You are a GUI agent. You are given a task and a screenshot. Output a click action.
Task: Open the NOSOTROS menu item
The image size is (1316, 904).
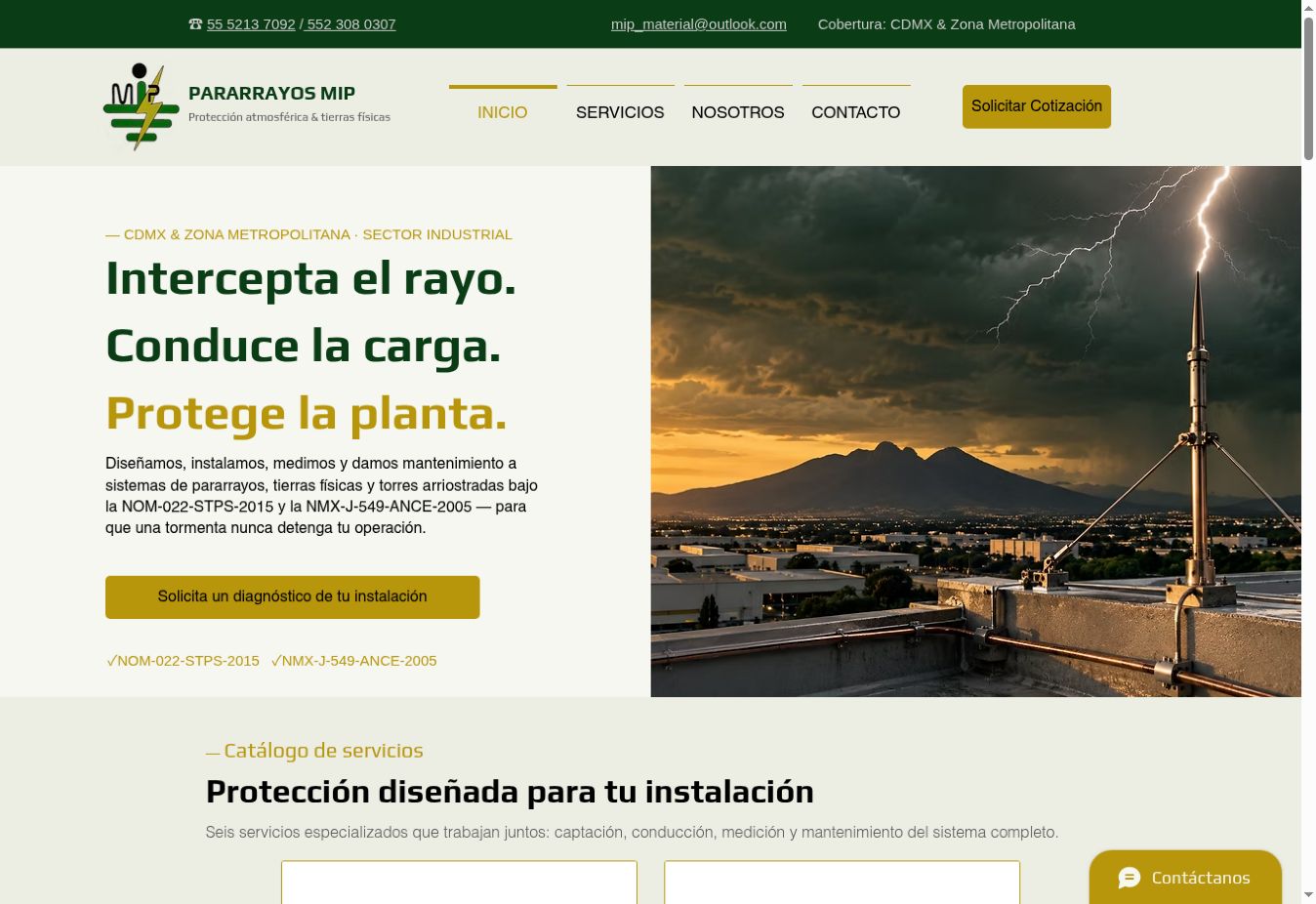click(x=738, y=112)
